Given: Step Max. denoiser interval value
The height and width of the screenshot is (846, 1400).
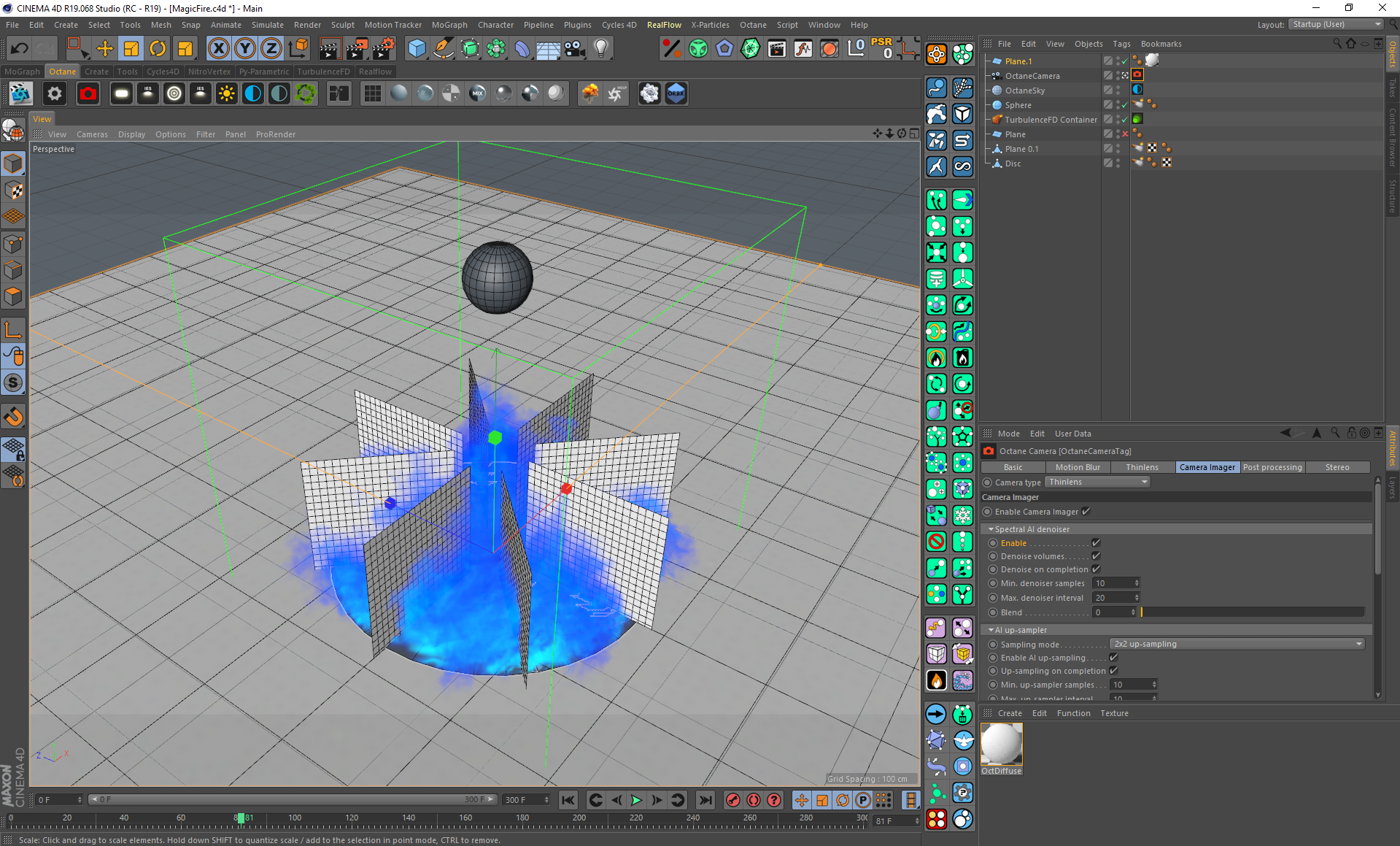Looking at the screenshot, I should click(x=1137, y=597).
